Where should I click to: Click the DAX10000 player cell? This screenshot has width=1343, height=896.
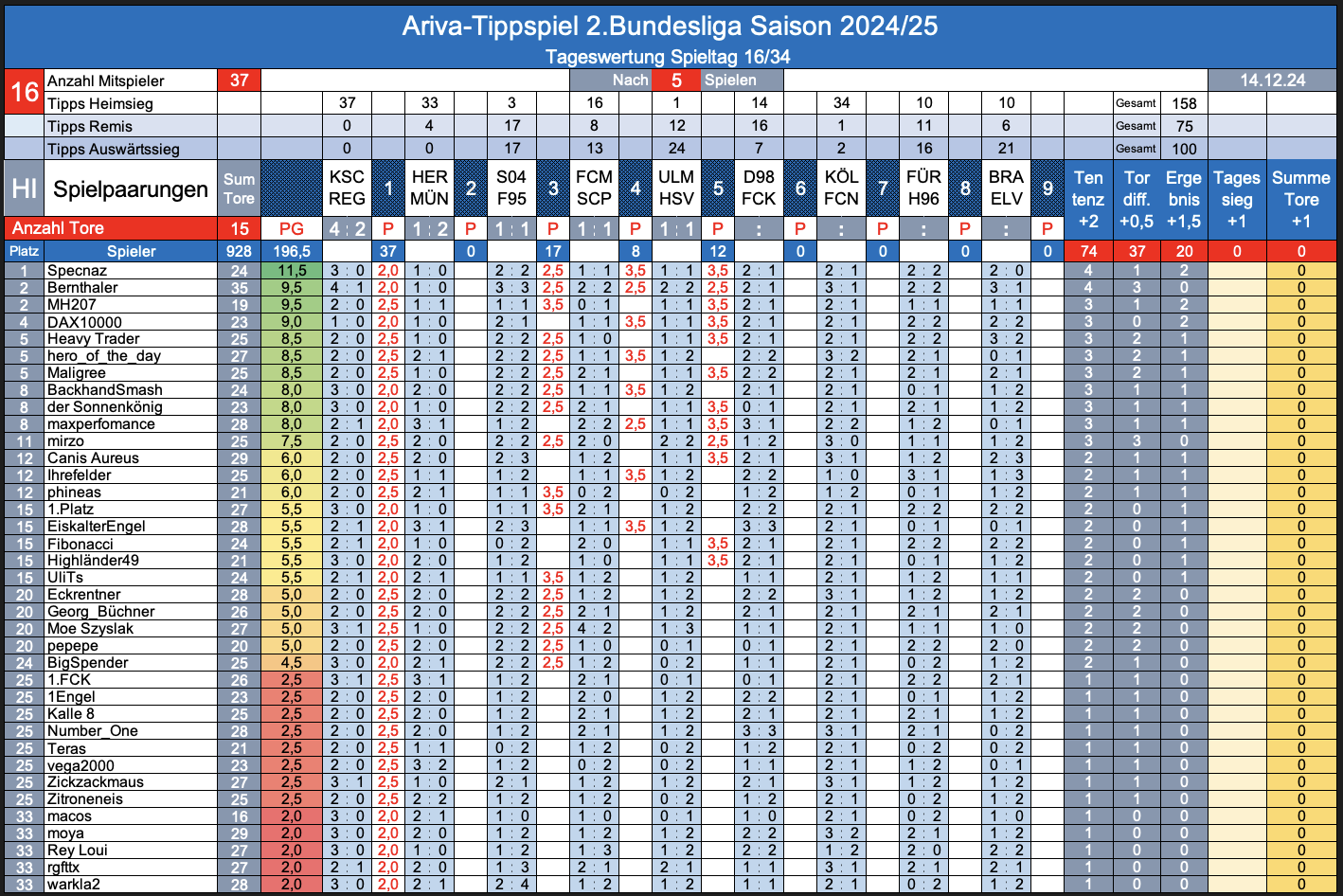[131, 322]
